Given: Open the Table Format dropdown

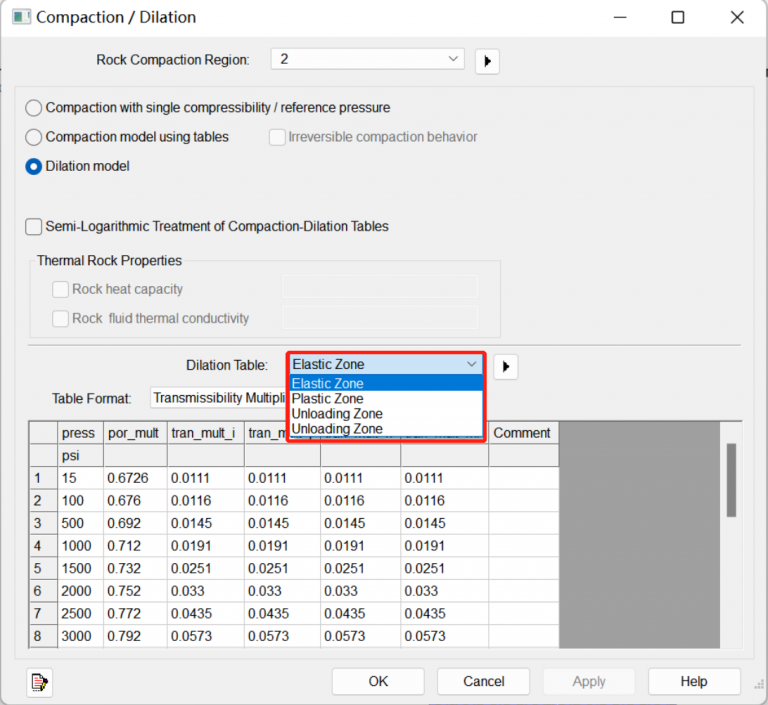Looking at the screenshot, I should [220, 398].
